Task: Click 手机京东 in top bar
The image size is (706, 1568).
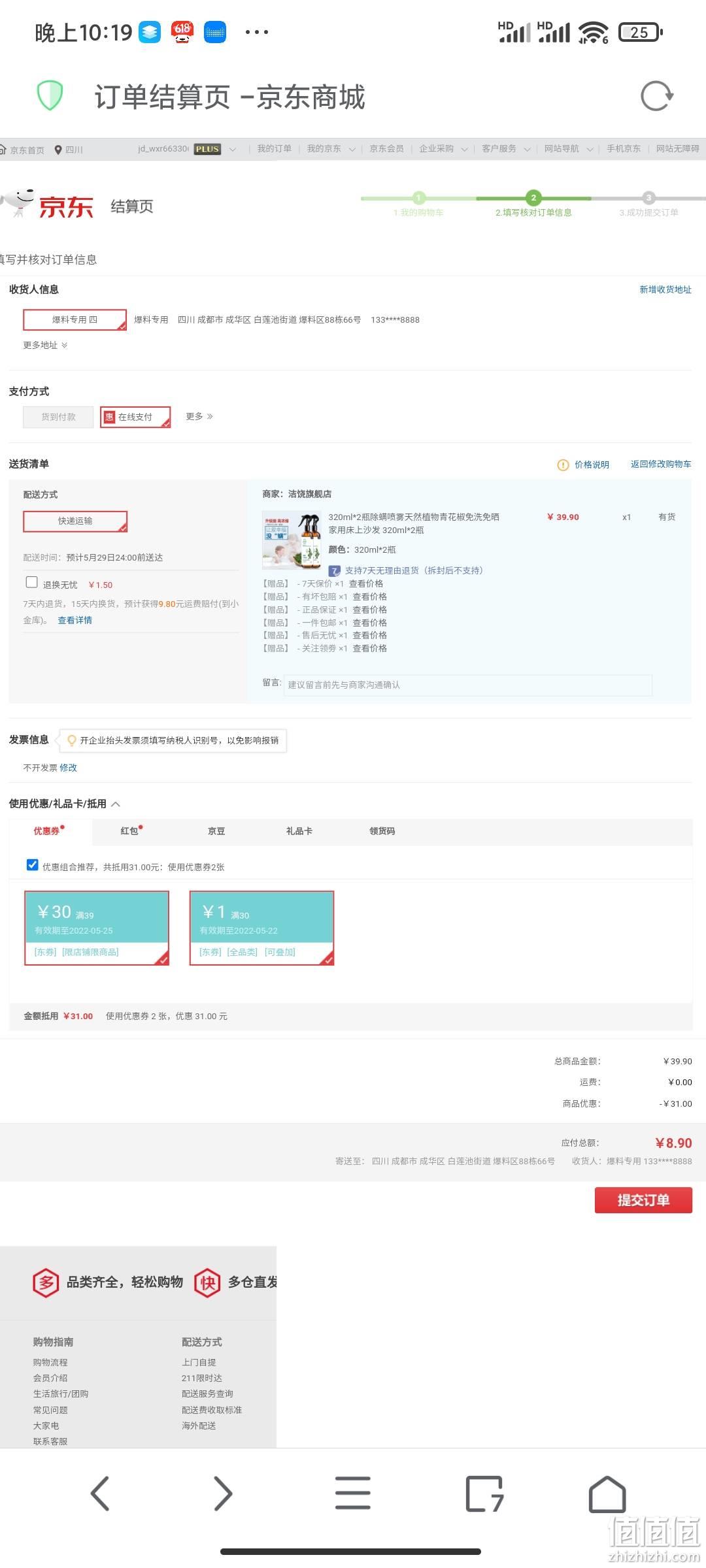Action: [x=624, y=149]
